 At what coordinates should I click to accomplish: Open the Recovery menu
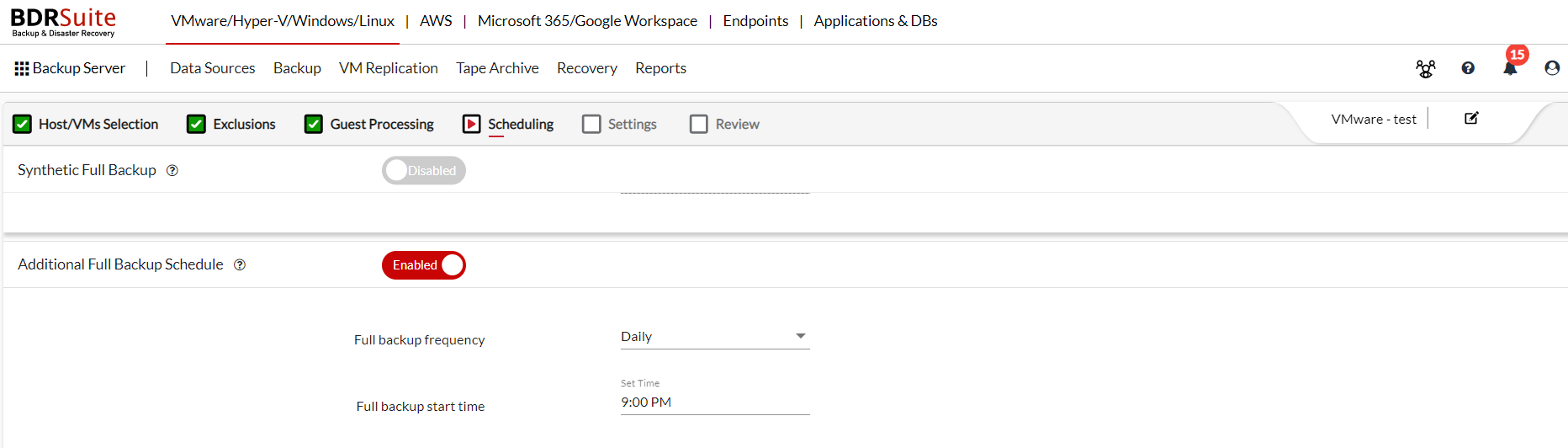[587, 68]
